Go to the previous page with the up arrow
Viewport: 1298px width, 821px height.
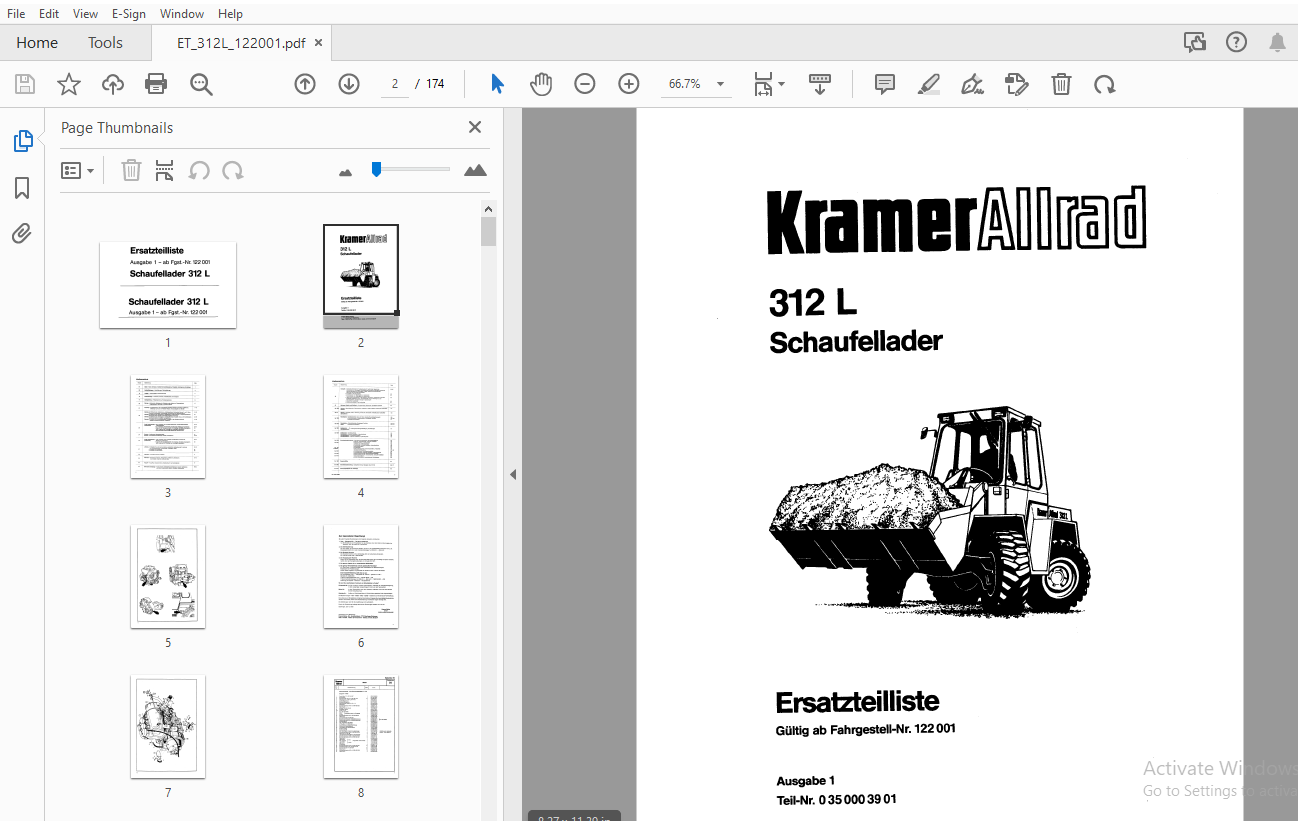[305, 84]
